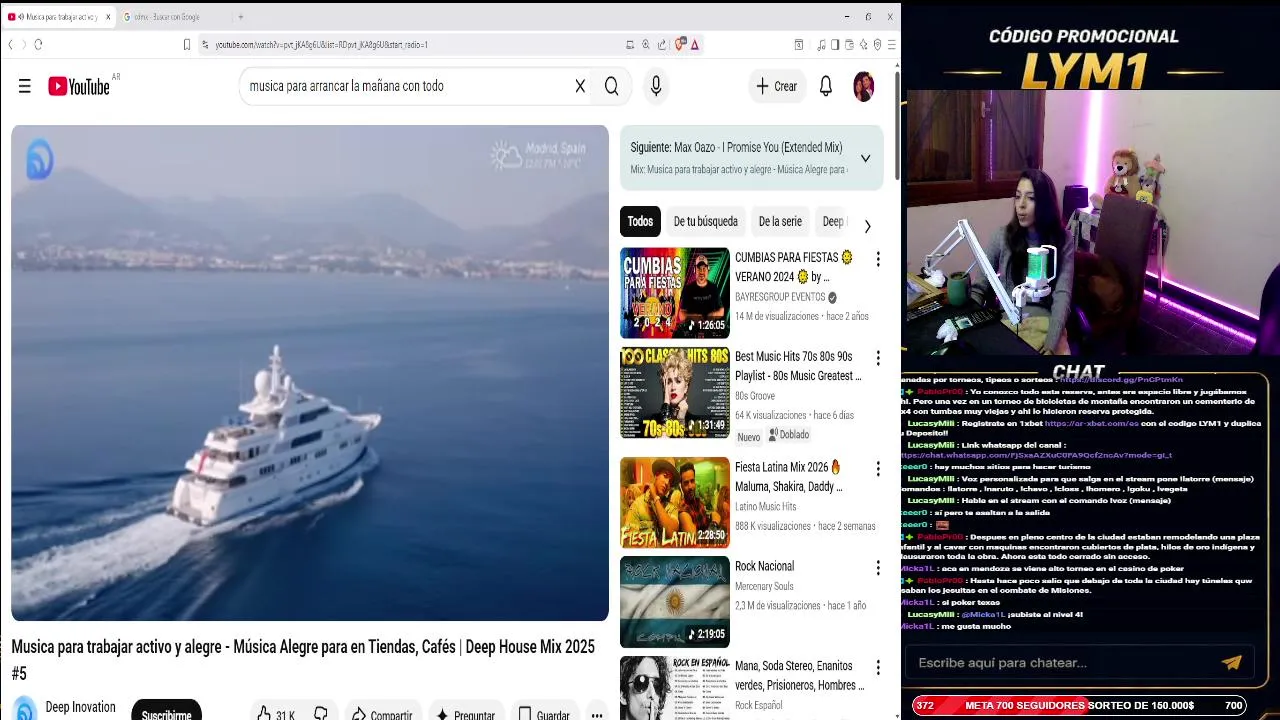
Task: Open options for Best Music Hits 70s video
Action: pos(878,358)
